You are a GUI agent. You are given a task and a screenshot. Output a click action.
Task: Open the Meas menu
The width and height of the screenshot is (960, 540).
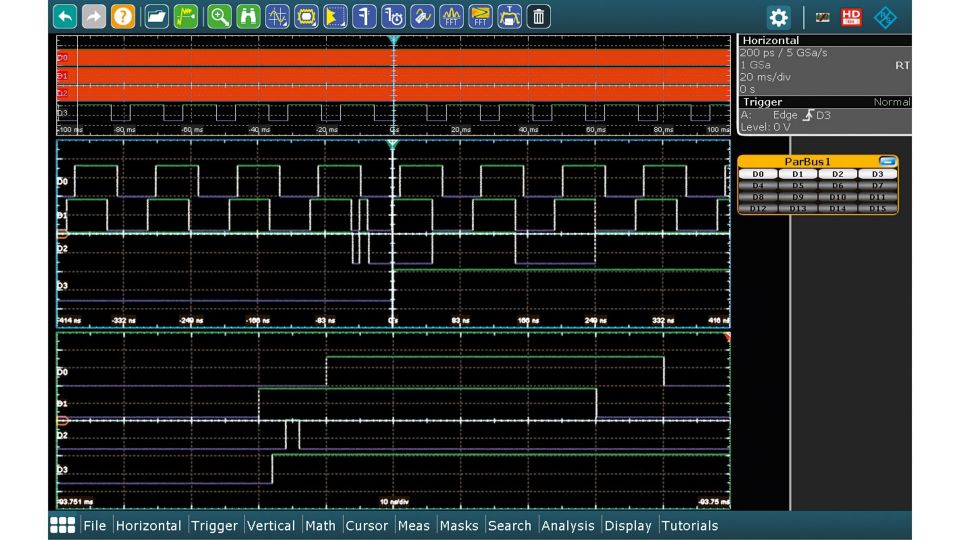click(414, 525)
